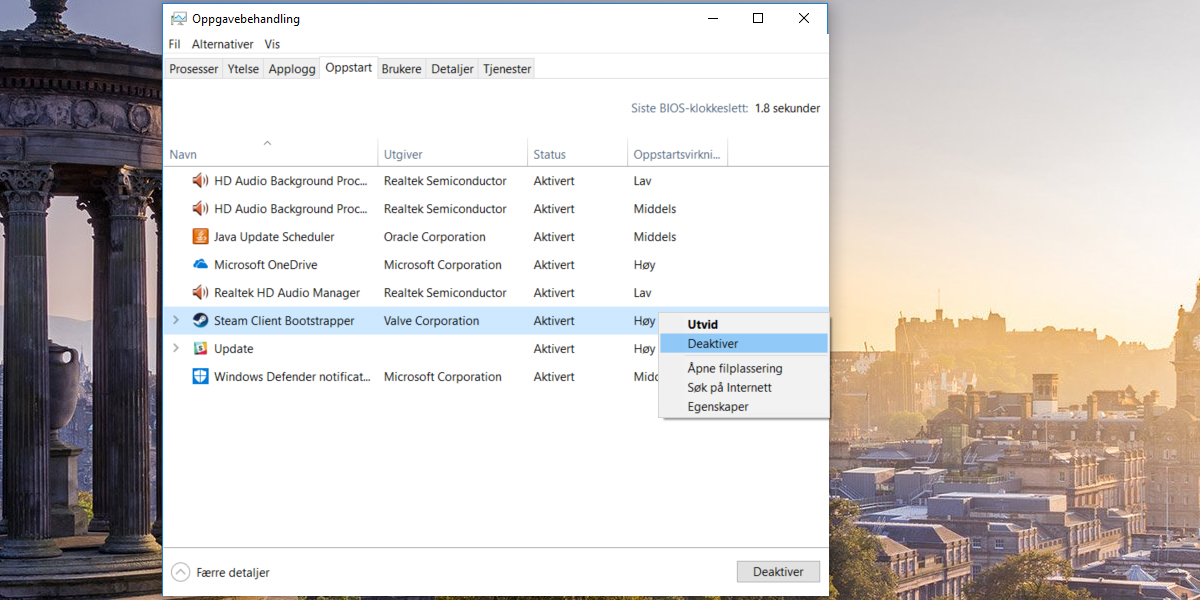Click the Update entry icon
1200x600 pixels.
pos(200,349)
